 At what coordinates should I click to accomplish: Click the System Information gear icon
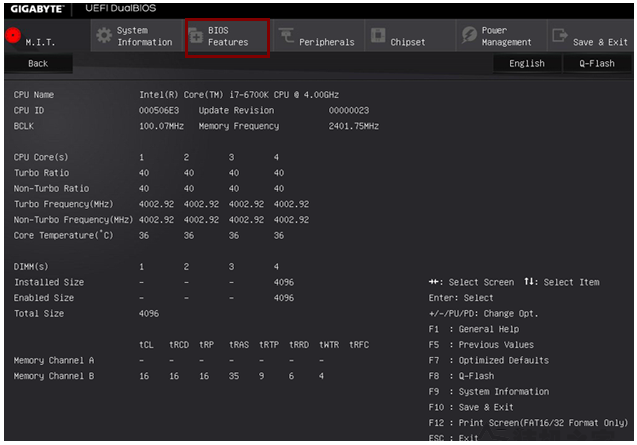tap(104, 36)
